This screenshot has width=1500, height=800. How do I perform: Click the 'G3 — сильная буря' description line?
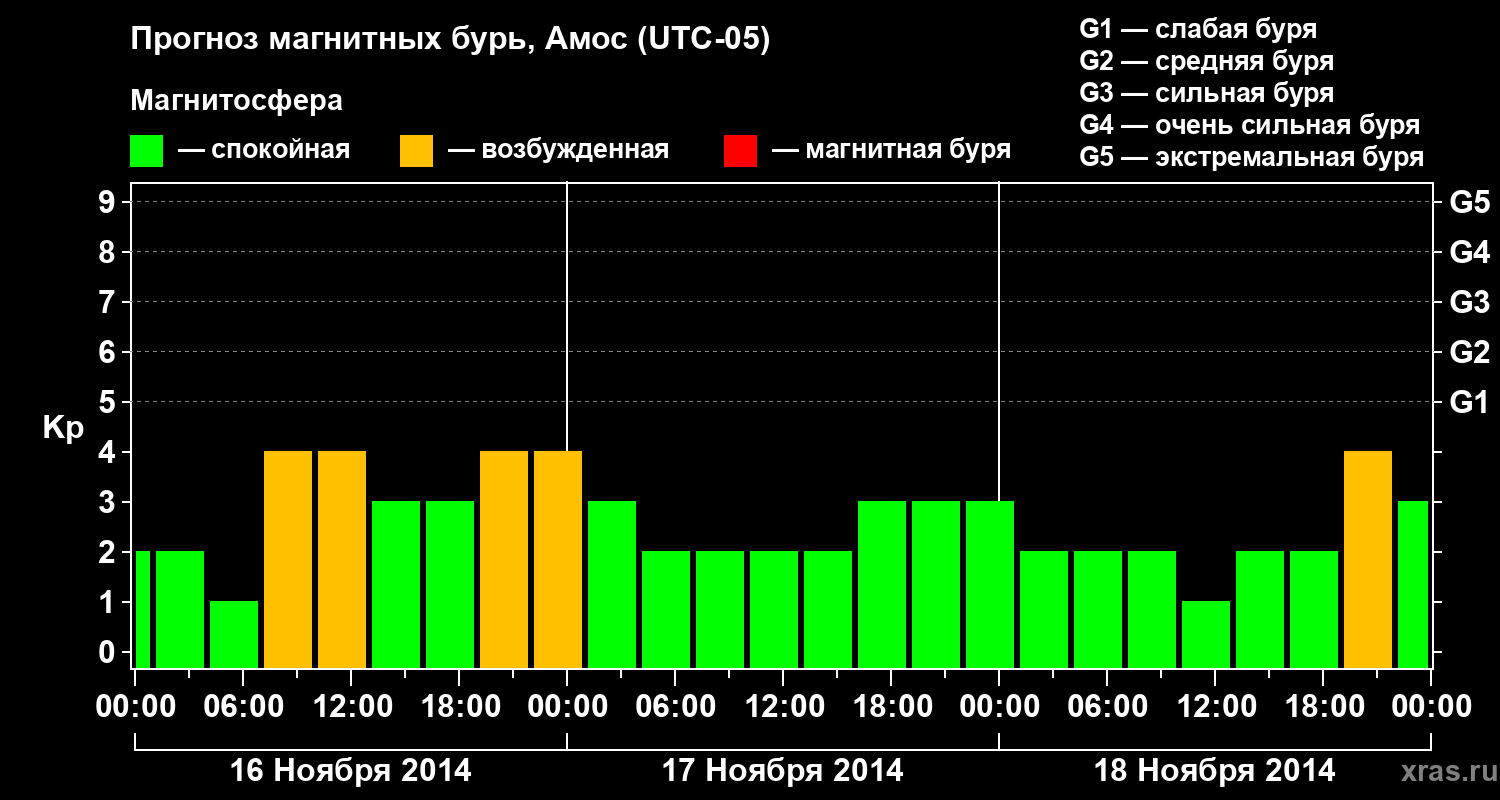pyautogui.click(x=1207, y=93)
